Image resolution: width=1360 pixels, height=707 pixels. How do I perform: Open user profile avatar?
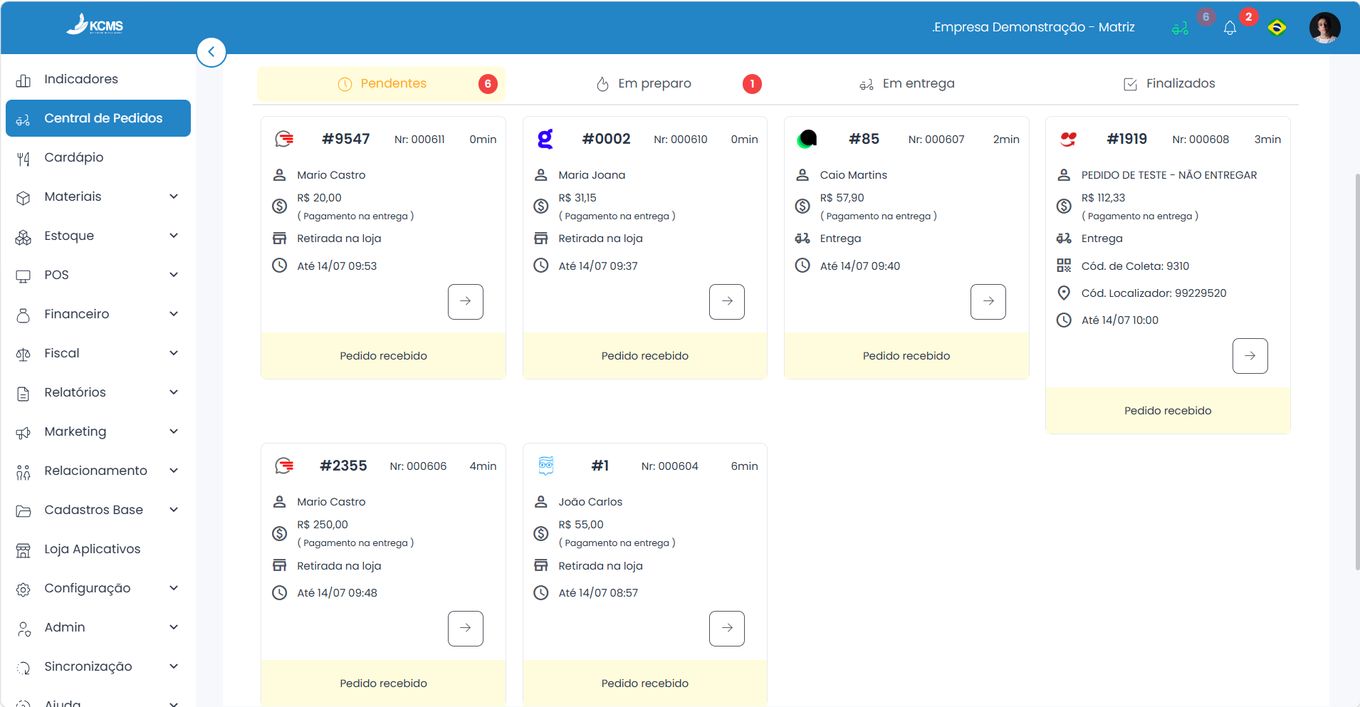1325,28
